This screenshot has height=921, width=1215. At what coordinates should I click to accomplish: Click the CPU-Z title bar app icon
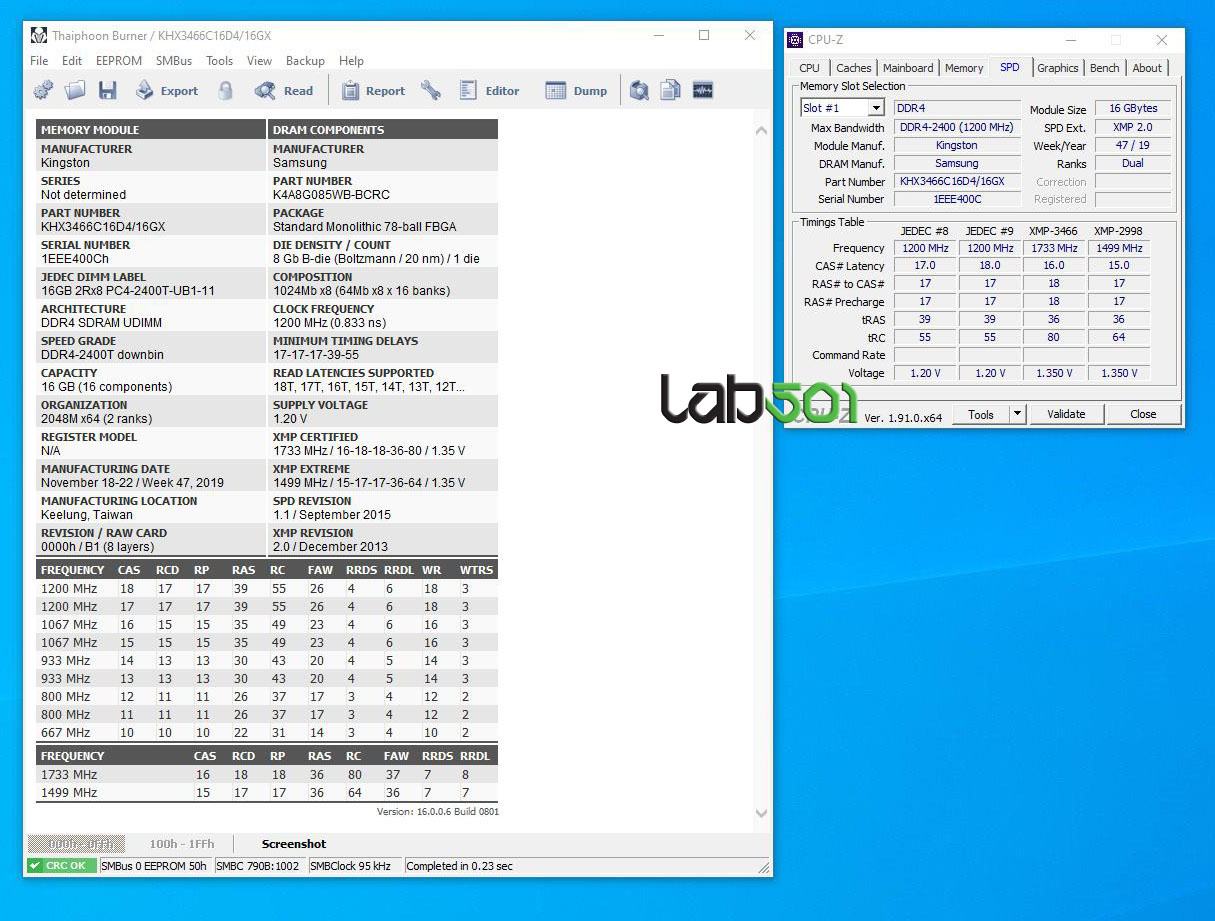pyautogui.click(x=795, y=40)
